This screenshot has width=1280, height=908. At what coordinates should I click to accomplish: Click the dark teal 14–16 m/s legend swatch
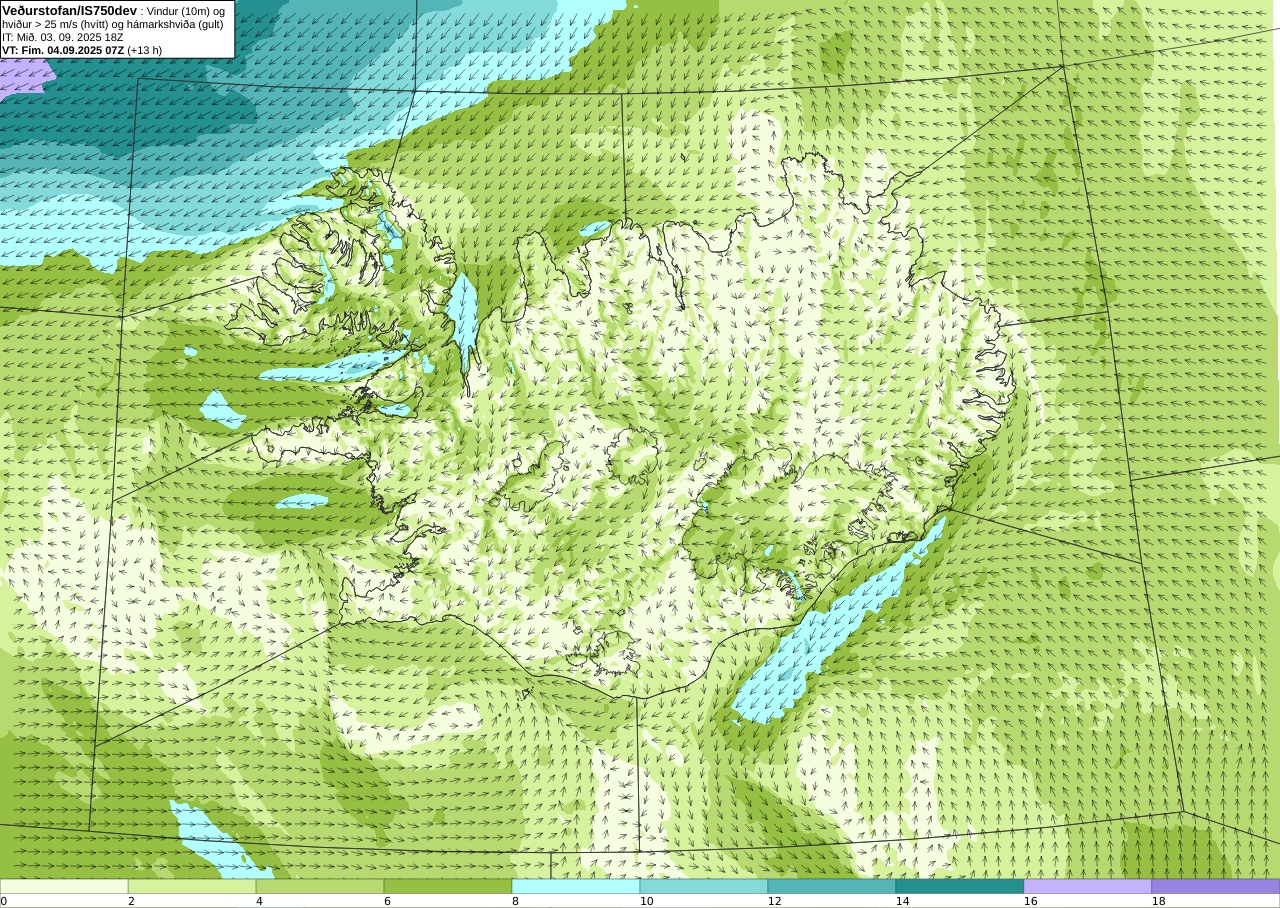[x=960, y=886]
